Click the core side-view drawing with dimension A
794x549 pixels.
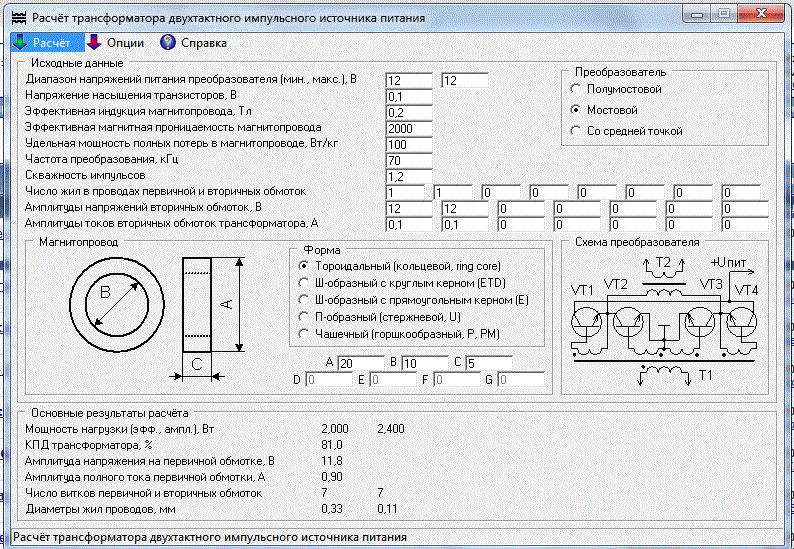209,317
